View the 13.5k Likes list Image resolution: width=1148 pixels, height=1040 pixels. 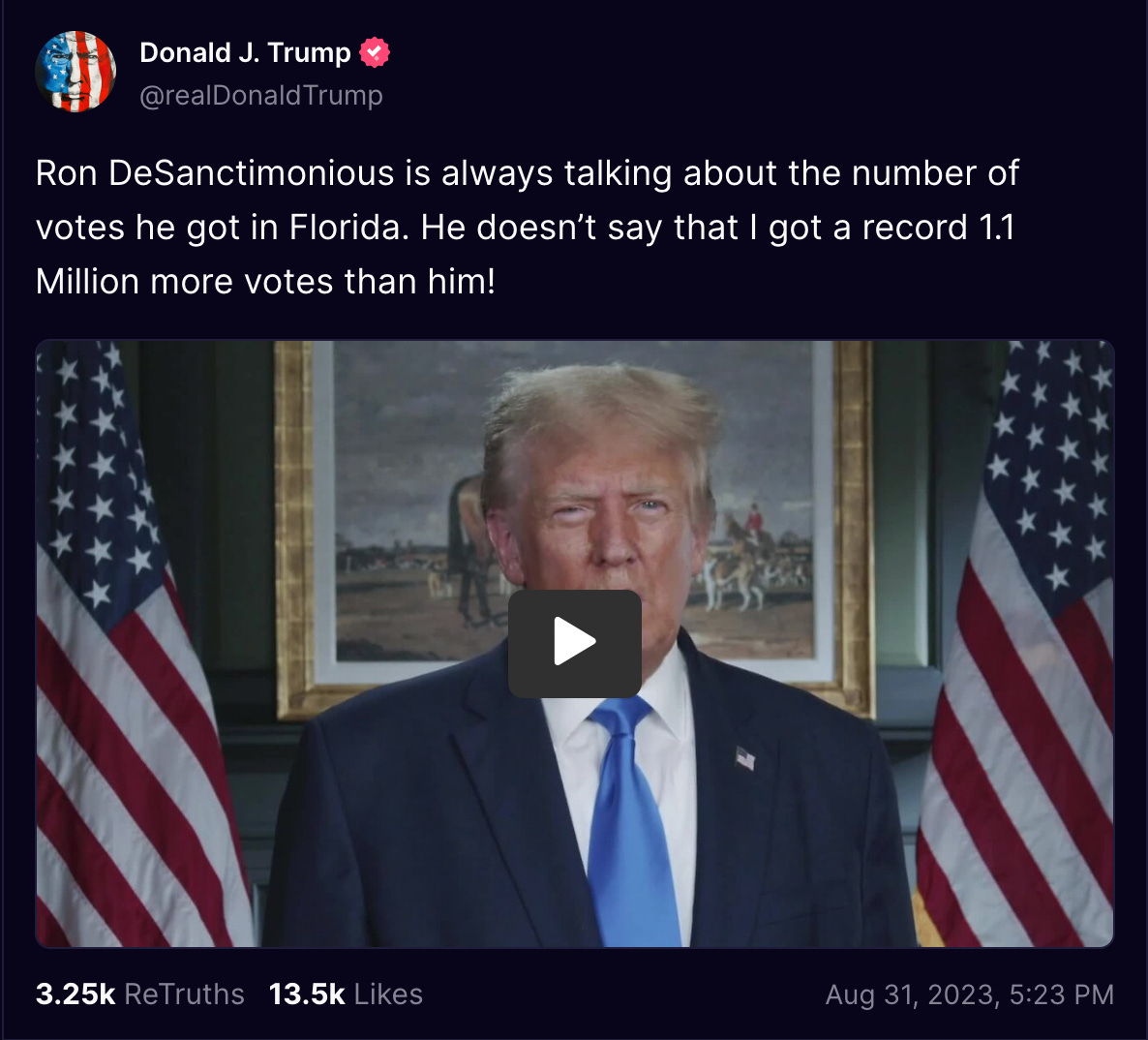[346, 994]
